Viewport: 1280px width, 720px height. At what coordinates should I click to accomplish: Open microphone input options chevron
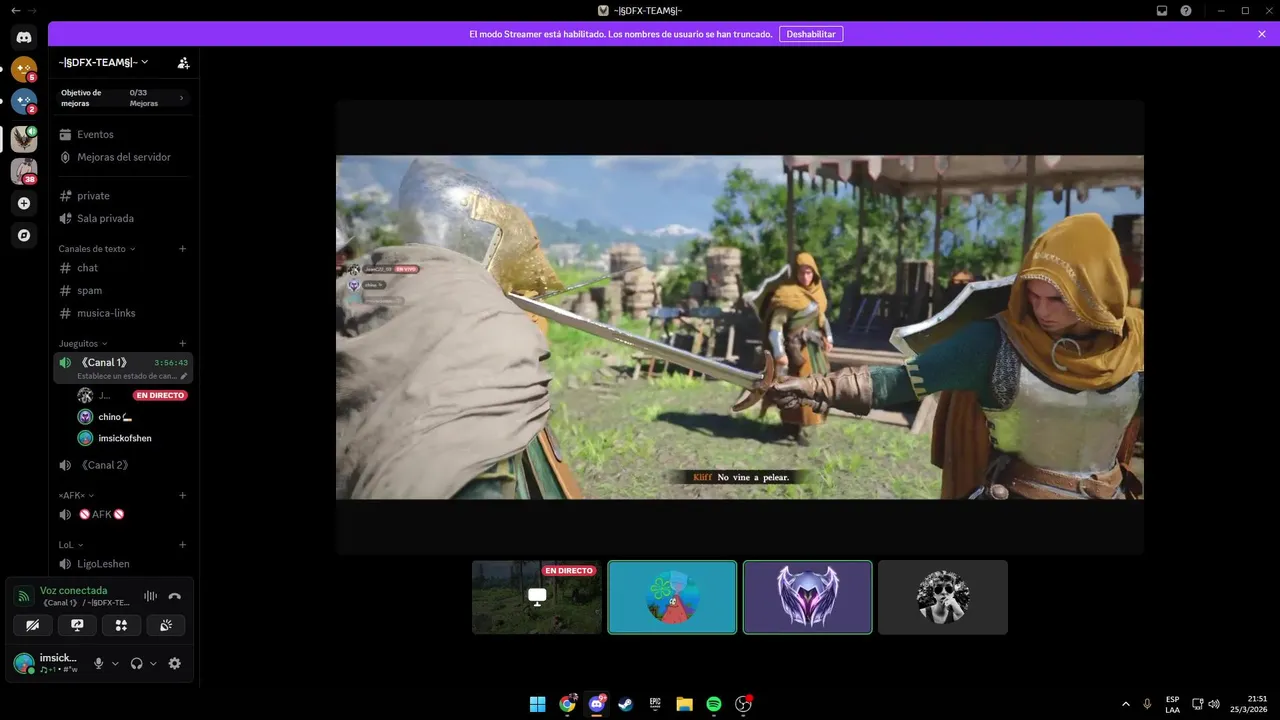[115, 664]
